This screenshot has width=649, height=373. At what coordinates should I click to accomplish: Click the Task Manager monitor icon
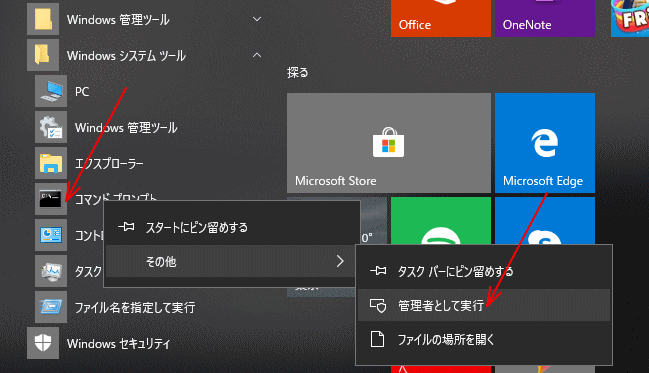[x=51, y=271]
